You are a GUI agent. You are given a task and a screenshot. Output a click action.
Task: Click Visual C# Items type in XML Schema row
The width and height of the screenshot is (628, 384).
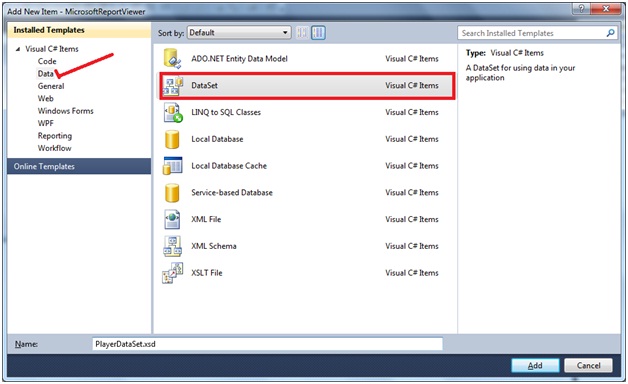(x=412, y=246)
